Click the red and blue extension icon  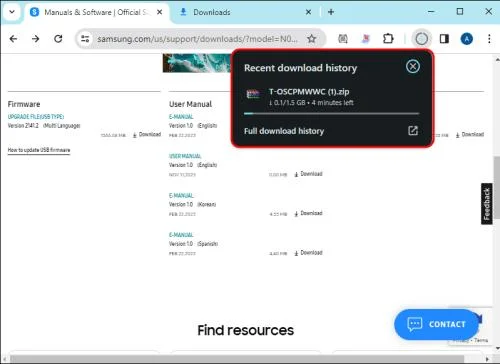click(x=366, y=39)
